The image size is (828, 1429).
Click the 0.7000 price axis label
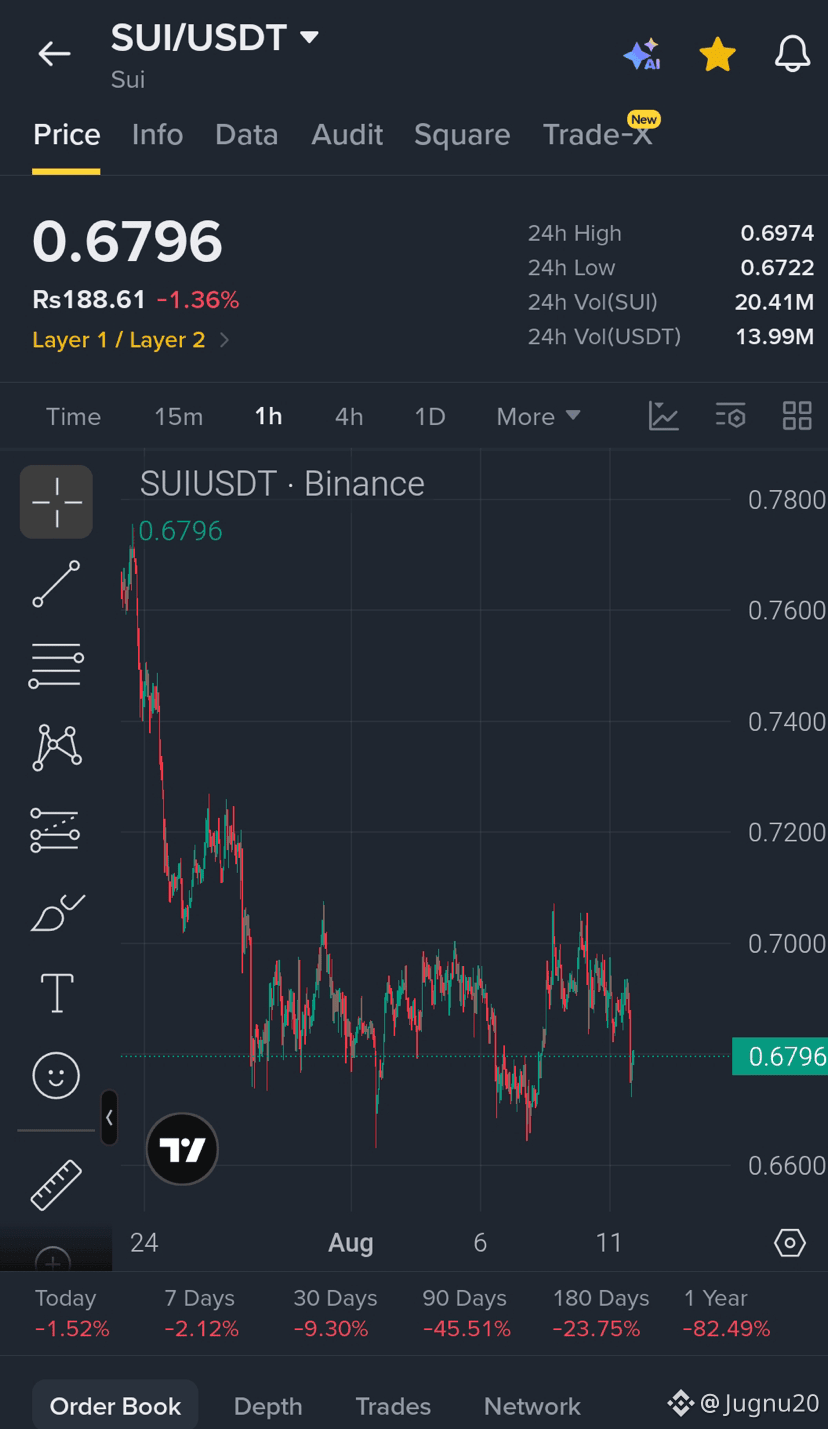point(787,943)
